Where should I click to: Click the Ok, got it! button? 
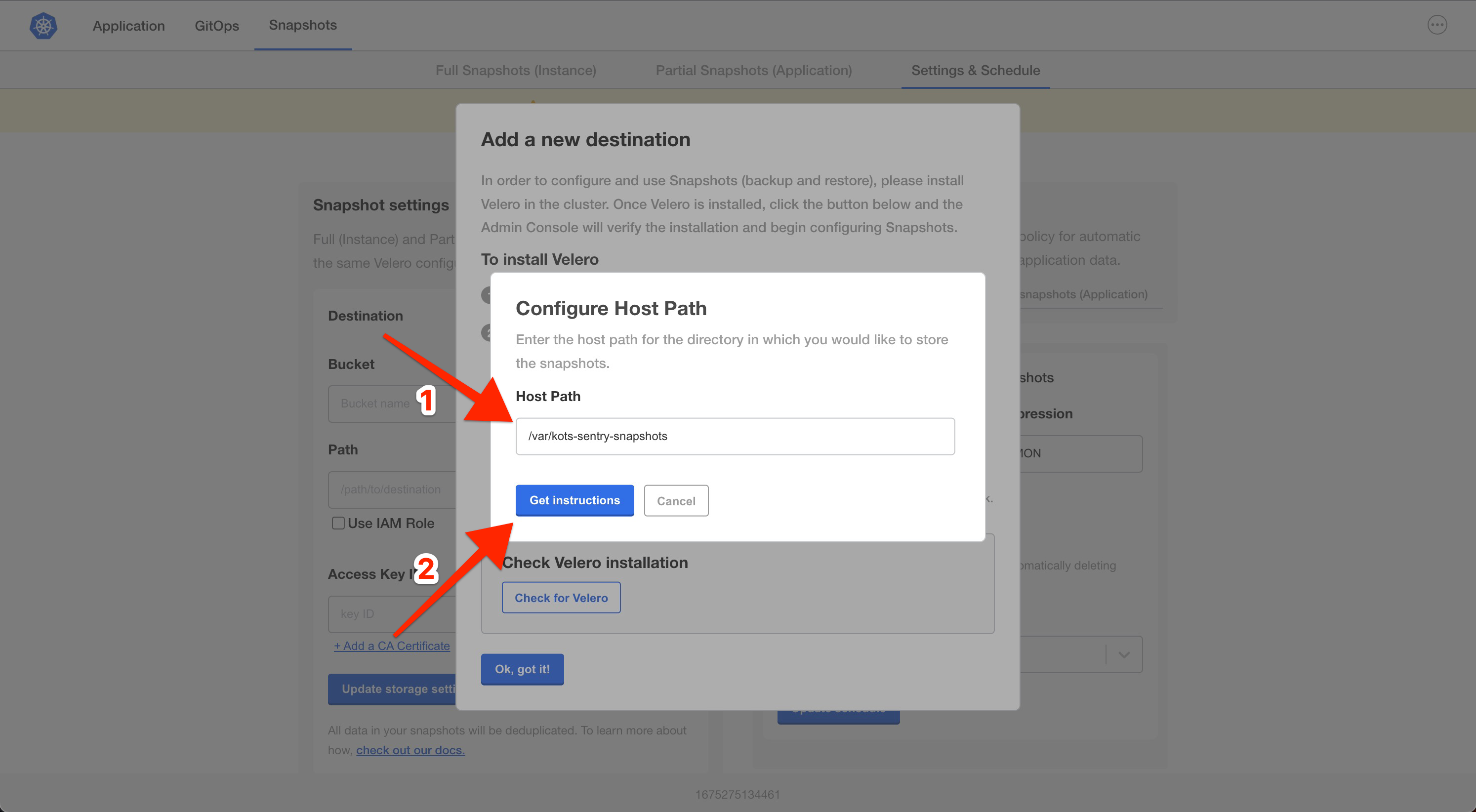(x=522, y=669)
